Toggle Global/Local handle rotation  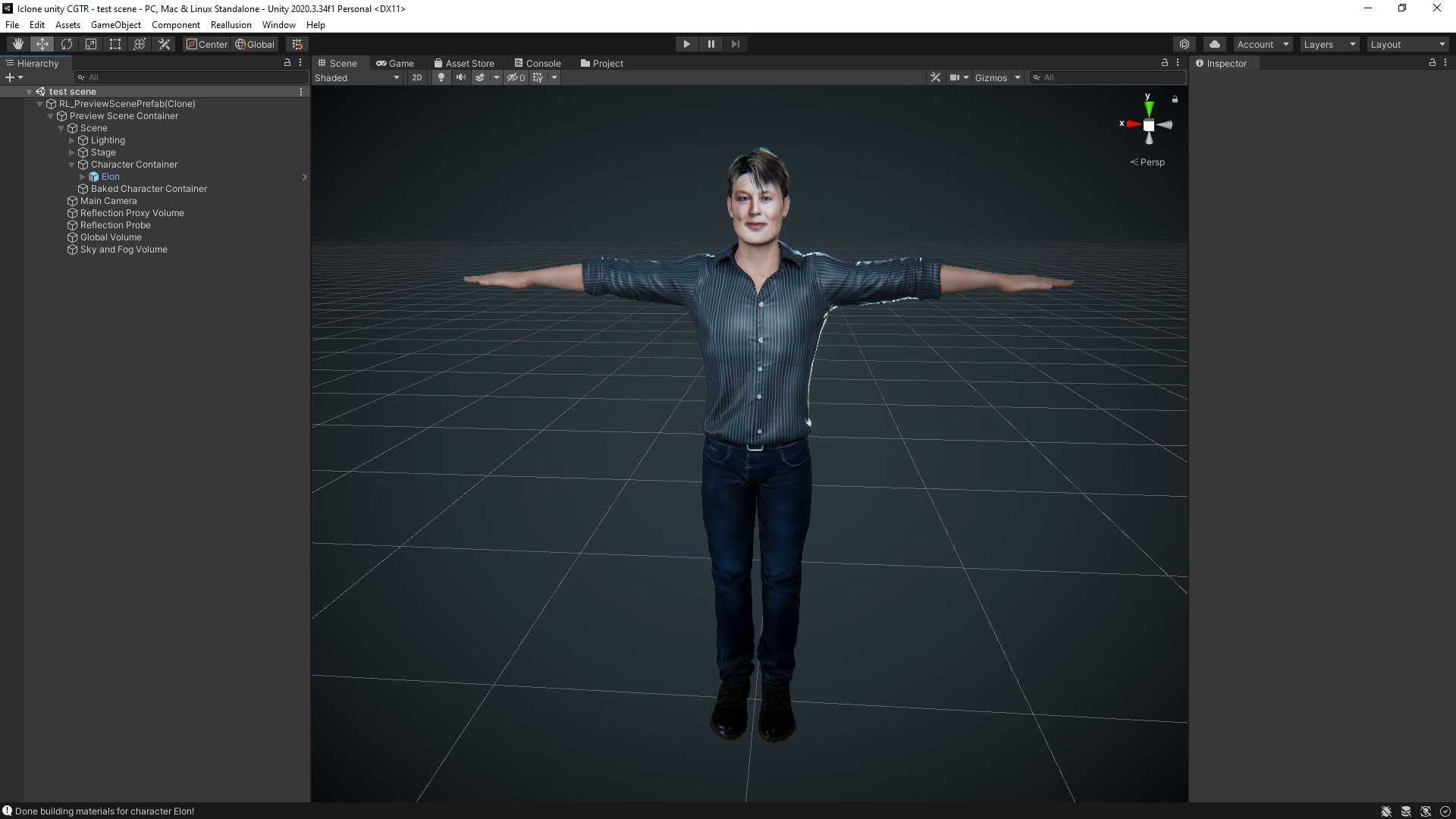pos(255,44)
